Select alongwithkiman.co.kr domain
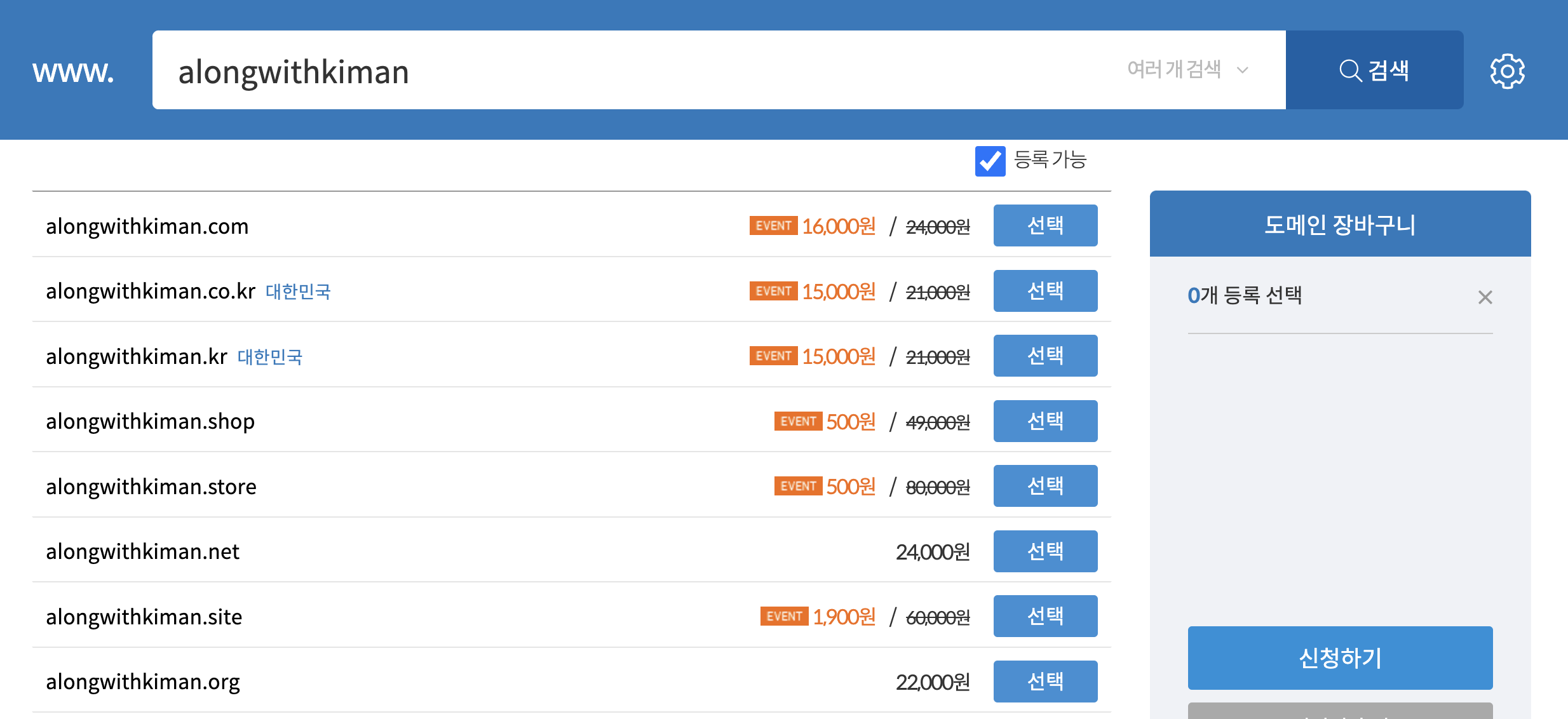 [x=1045, y=291]
